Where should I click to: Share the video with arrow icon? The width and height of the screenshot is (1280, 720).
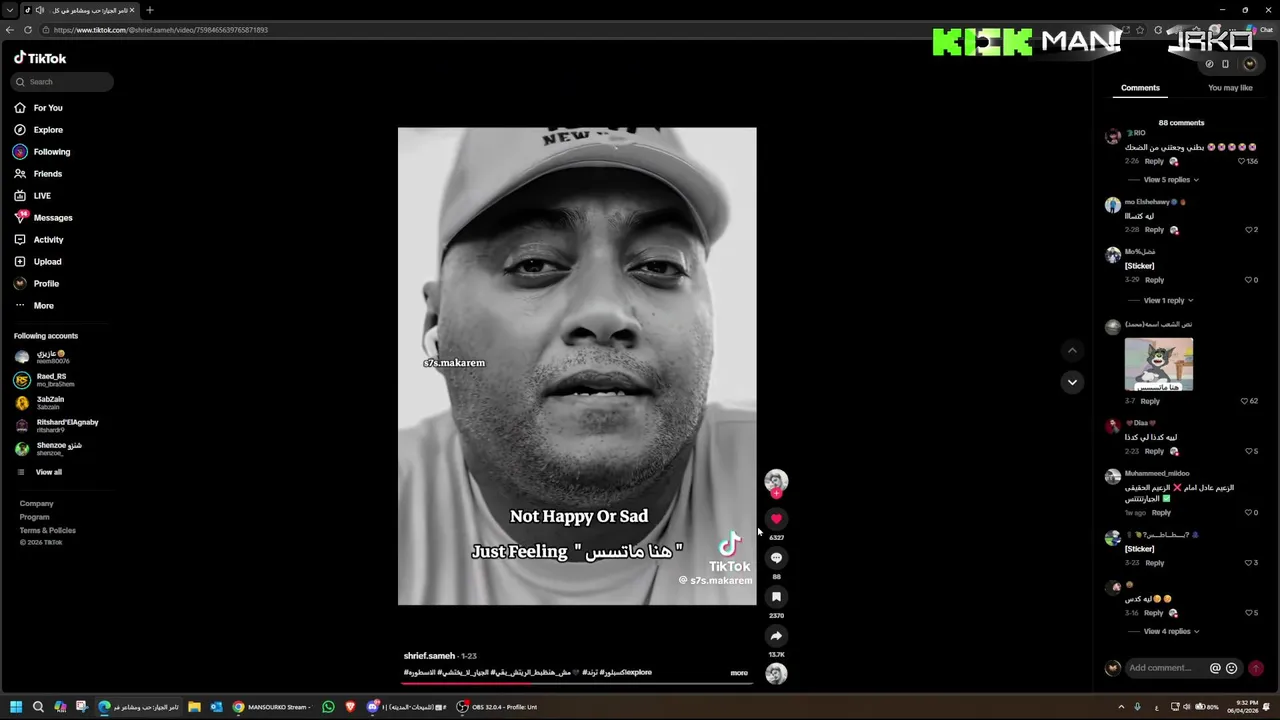pos(776,636)
